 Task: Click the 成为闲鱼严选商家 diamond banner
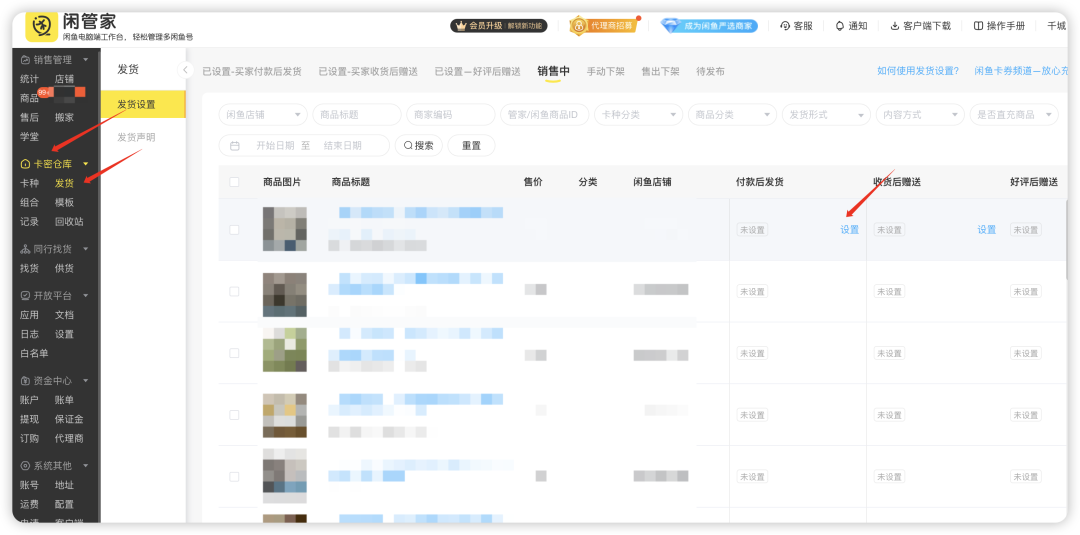[709, 25]
